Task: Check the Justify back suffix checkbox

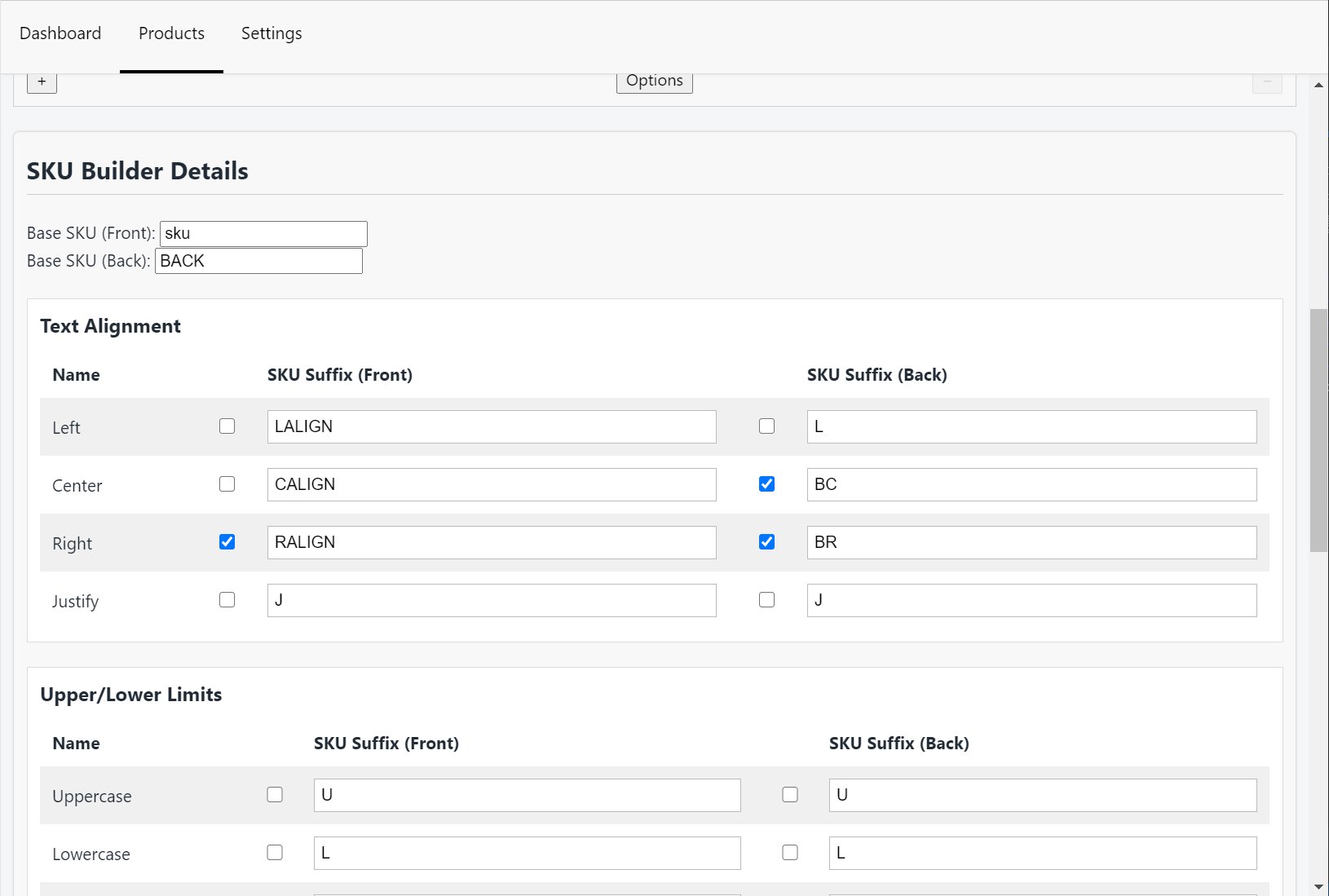Action: point(766,600)
